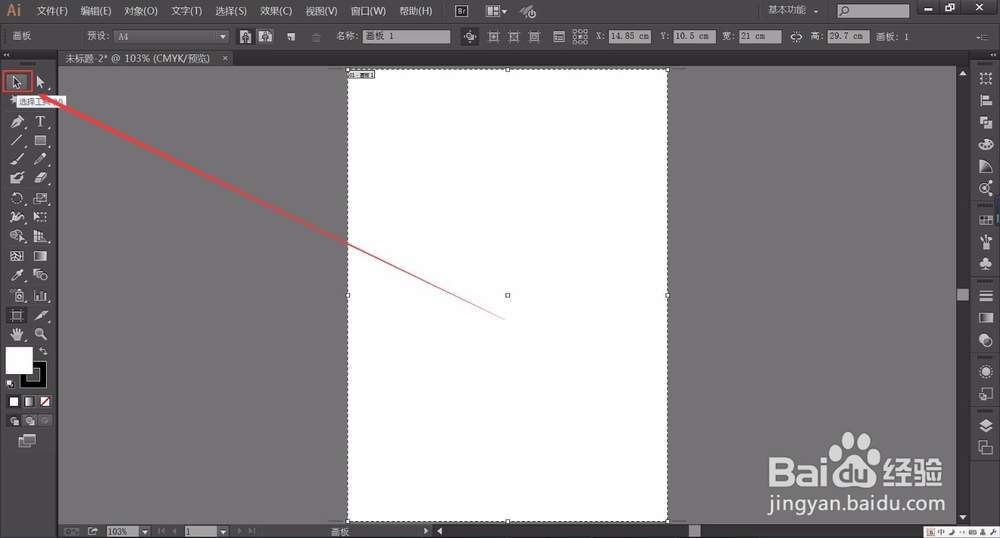Viewport: 1000px width, 538px height.
Task: Reset to default fill and stroke
Action: click(x=10, y=384)
